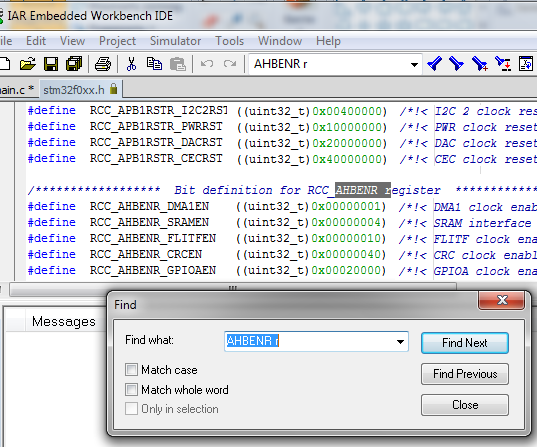Click the Close button in Find dialog

[x=465, y=405]
